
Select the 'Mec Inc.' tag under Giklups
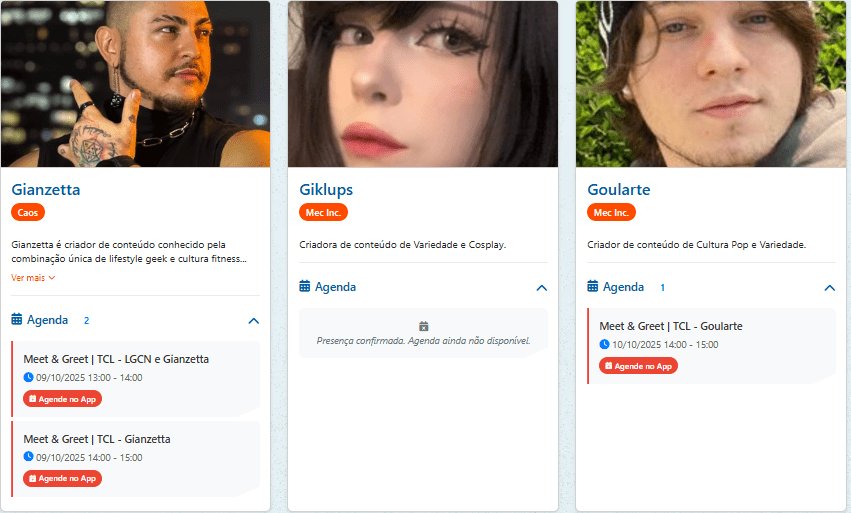tap(323, 212)
